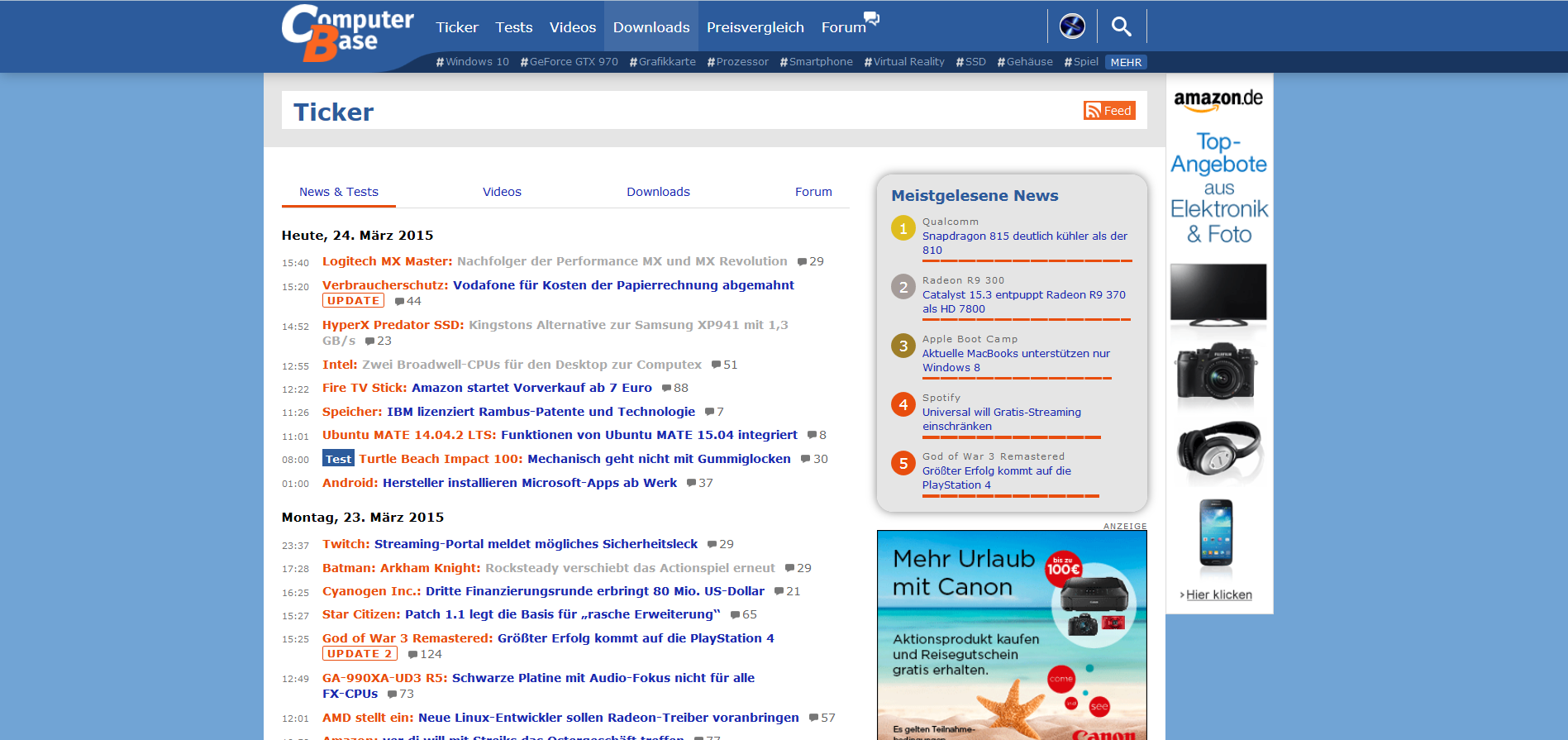Click the rank 5 badge in Meistgelesene News
The width and height of the screenshot is (1568, 740).
point(903,463)
